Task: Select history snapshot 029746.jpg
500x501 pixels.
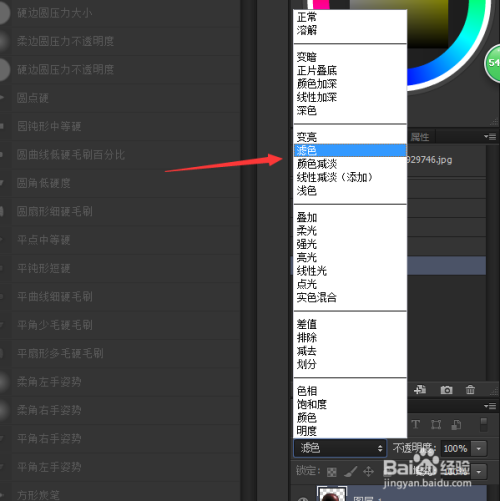Action: (x=430, y=160)
